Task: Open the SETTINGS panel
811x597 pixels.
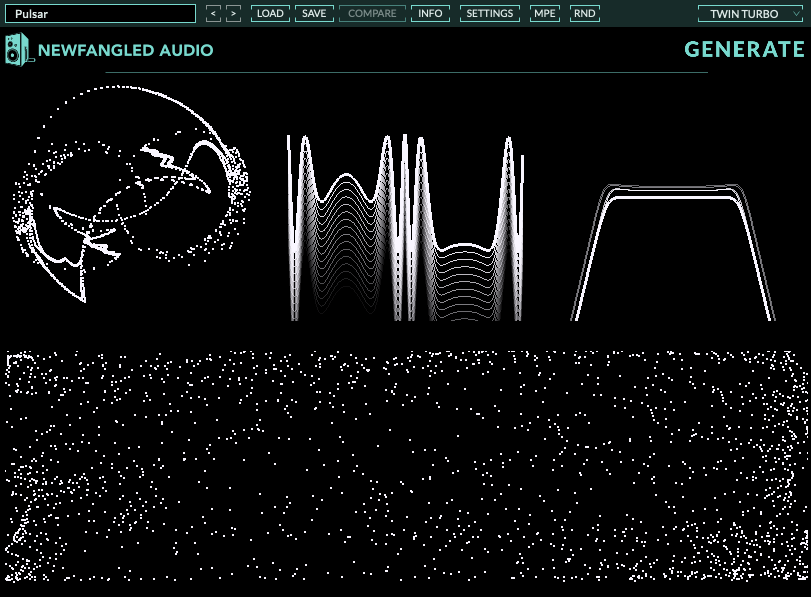Action: pyautogui.click(x=488, y=14)
